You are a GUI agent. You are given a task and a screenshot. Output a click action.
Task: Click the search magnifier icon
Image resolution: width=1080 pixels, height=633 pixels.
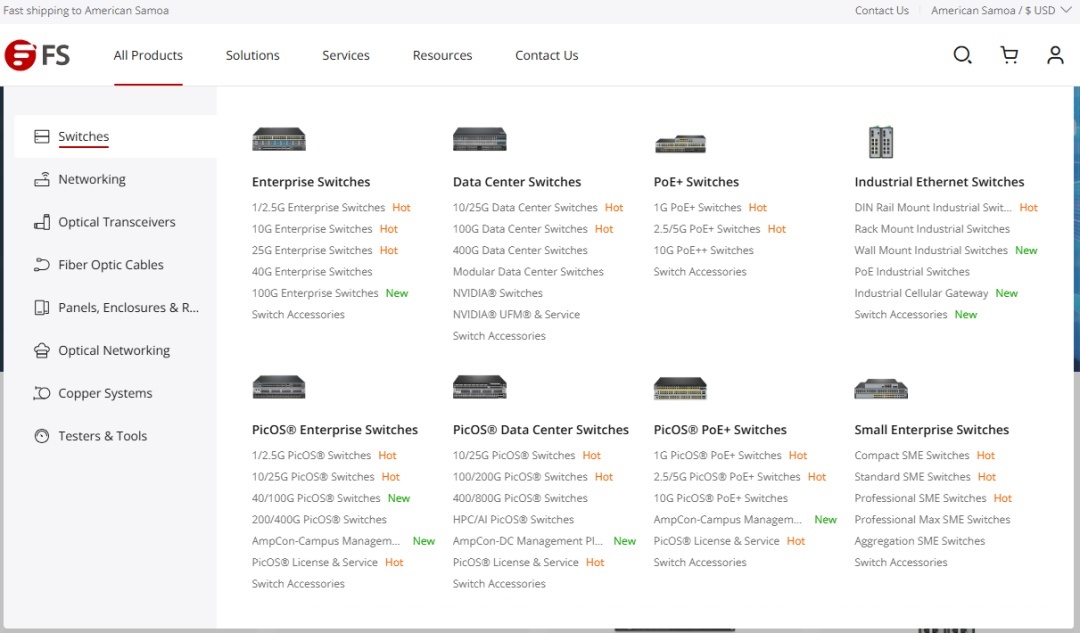[962, 55]
